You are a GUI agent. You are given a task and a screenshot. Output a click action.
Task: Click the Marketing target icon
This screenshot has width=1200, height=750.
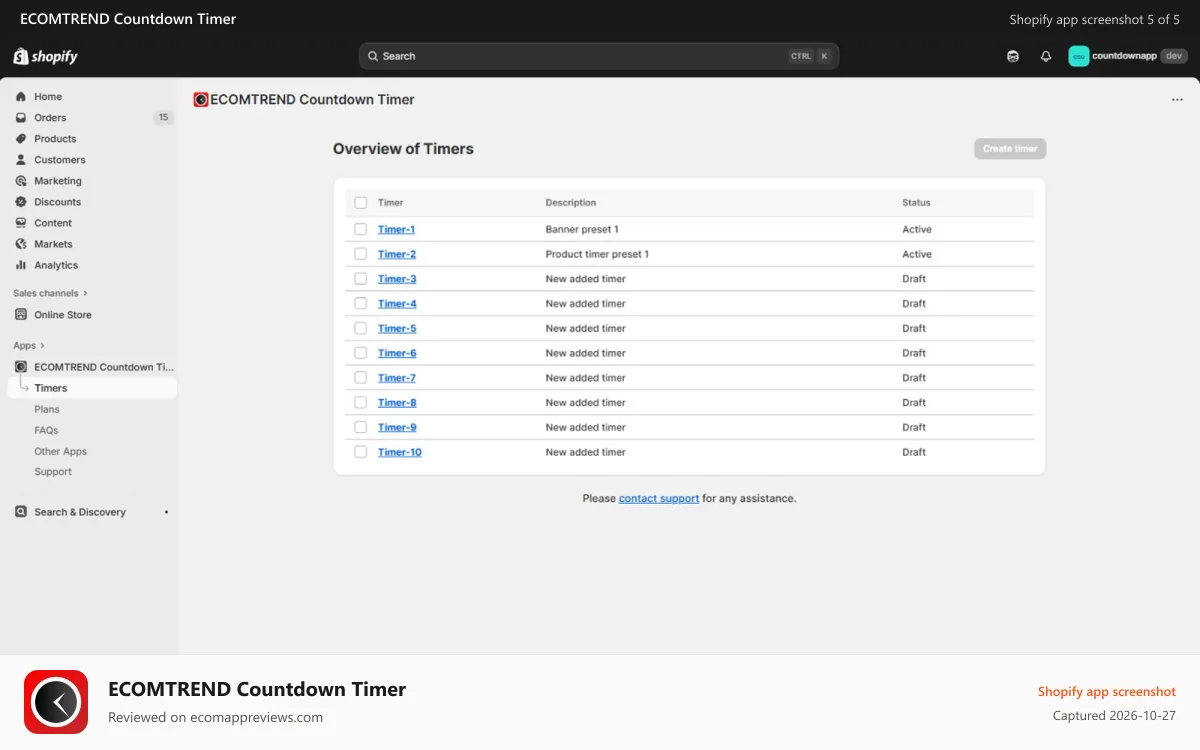[21, 181]
